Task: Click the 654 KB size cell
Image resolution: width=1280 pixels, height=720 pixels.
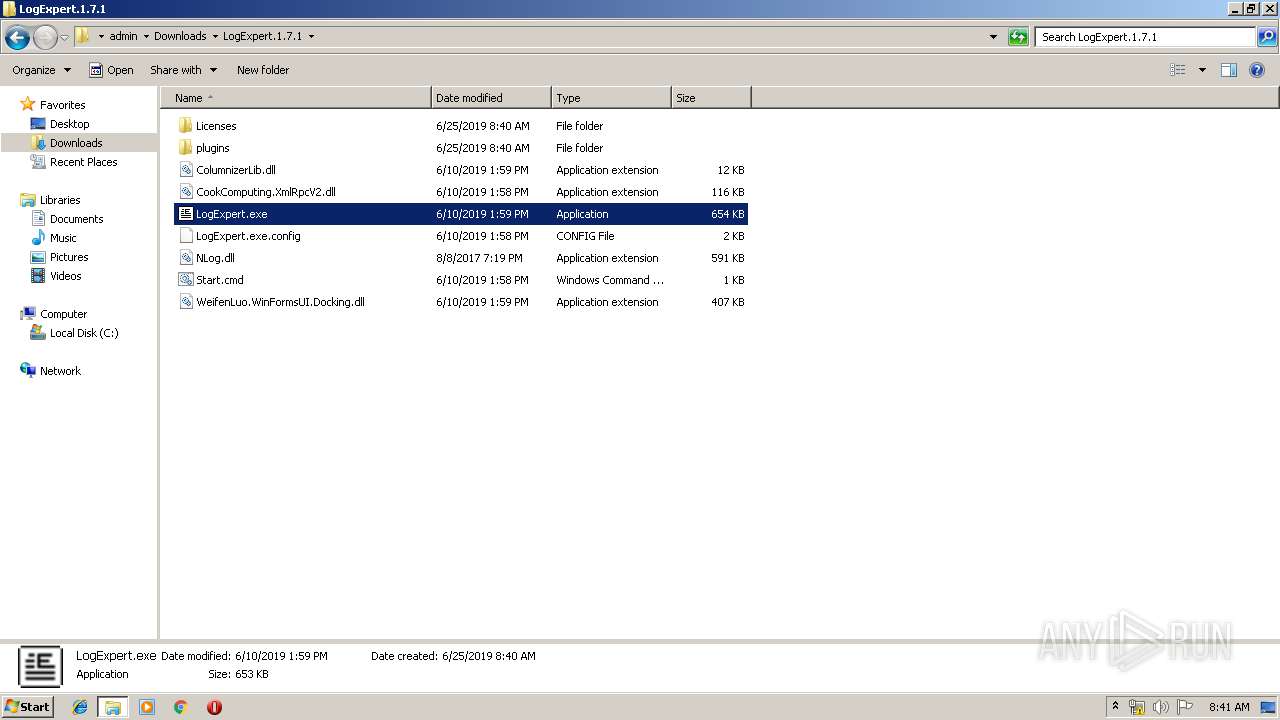Action: point(727,214)
